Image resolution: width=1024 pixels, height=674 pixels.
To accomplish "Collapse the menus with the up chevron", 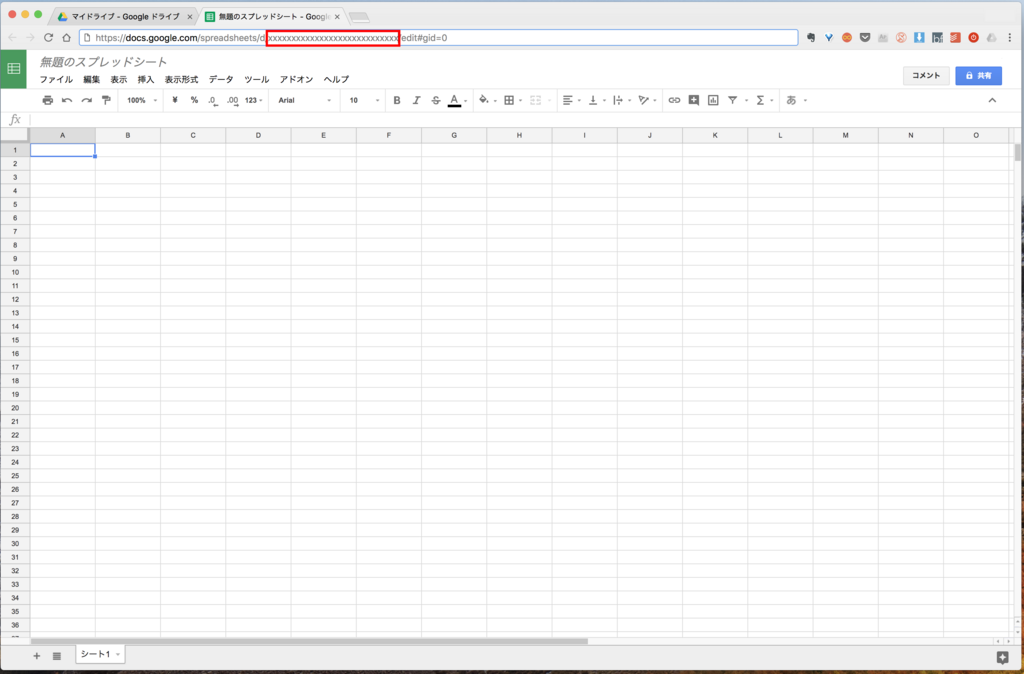I will tap(992, 101).
